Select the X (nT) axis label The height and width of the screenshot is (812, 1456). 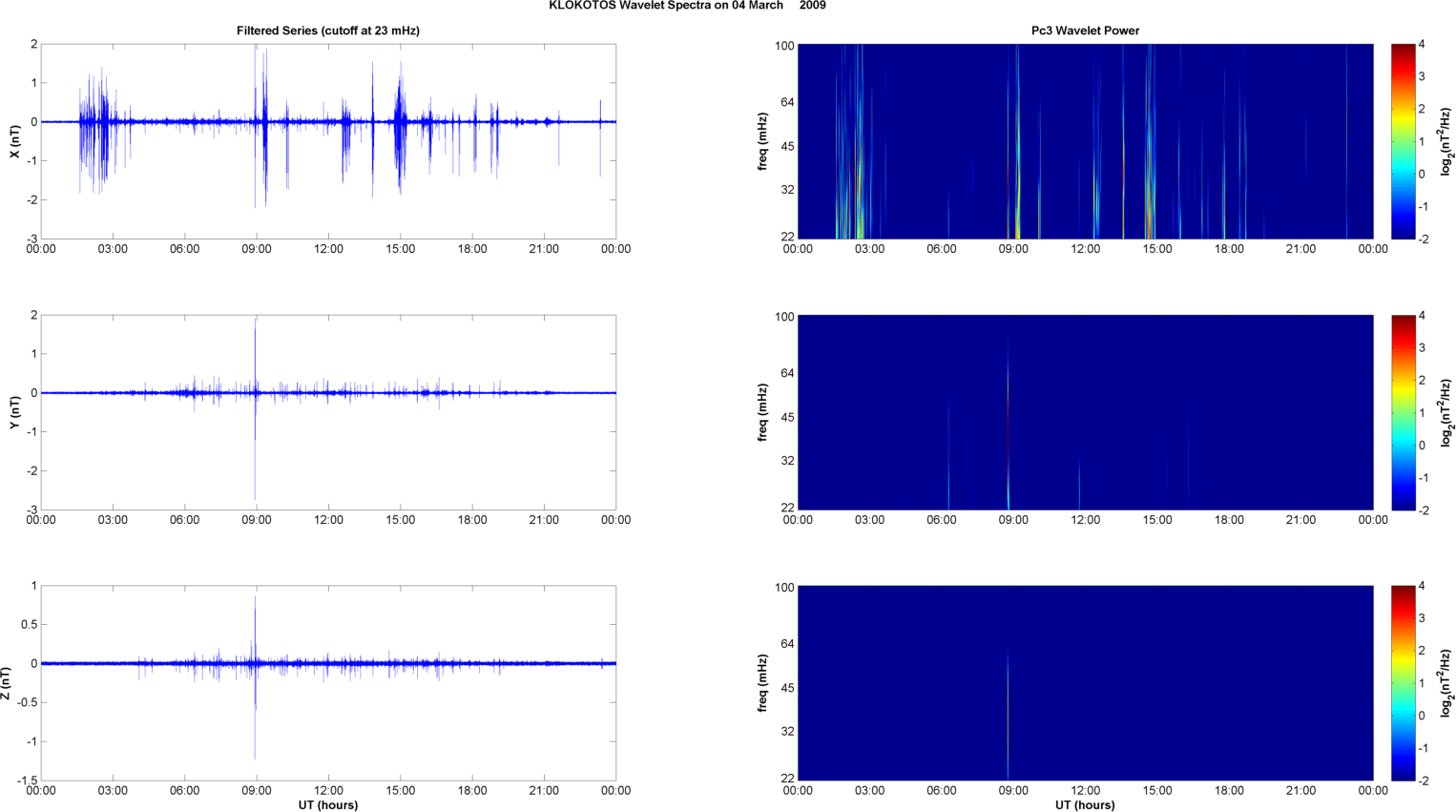(x=14, y=141)
